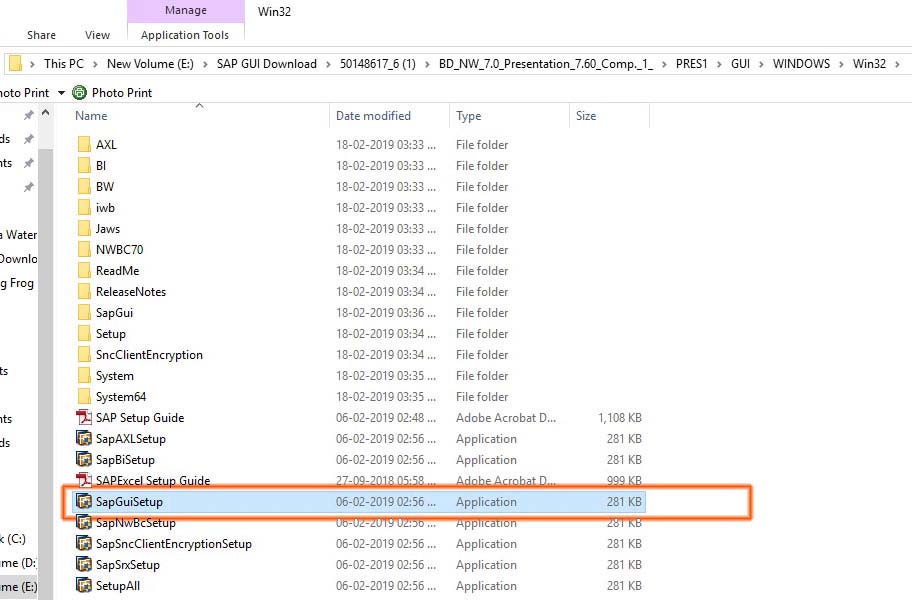
Task: Open the BI folder icon
Action: (84, 165)
